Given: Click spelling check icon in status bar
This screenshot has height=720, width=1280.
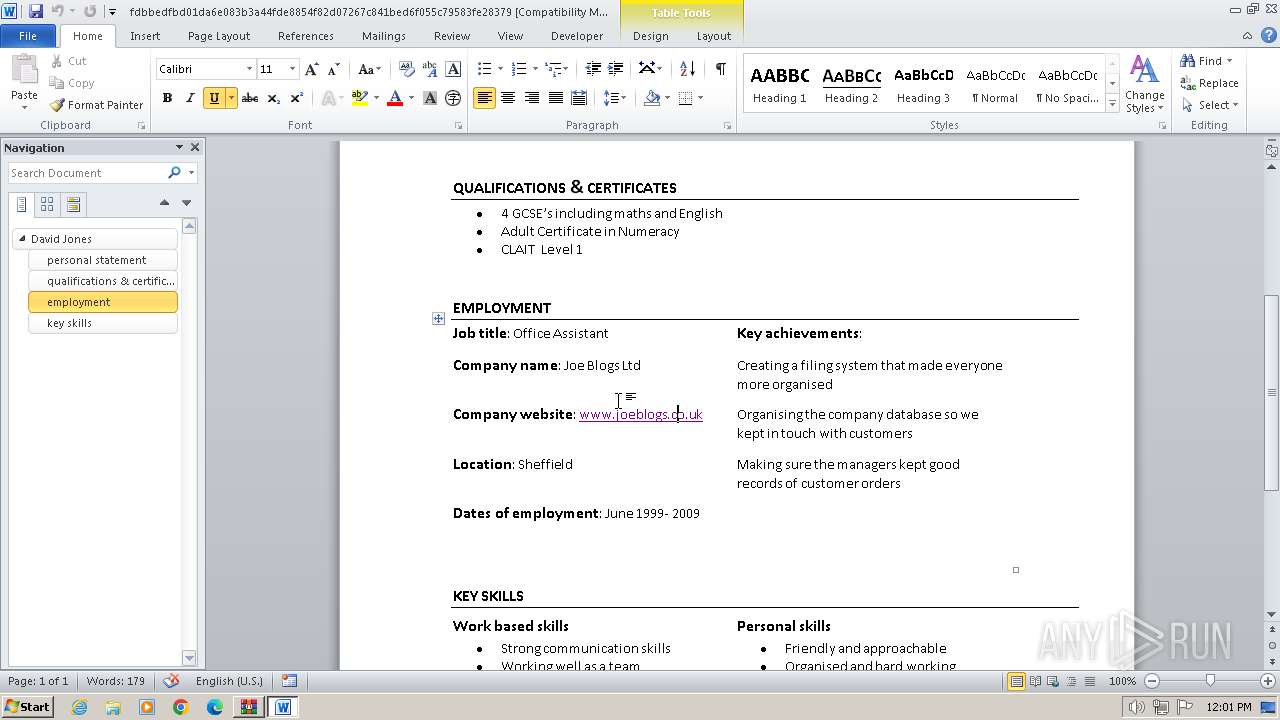Looking at the screenshot, I should coord(172,681).
